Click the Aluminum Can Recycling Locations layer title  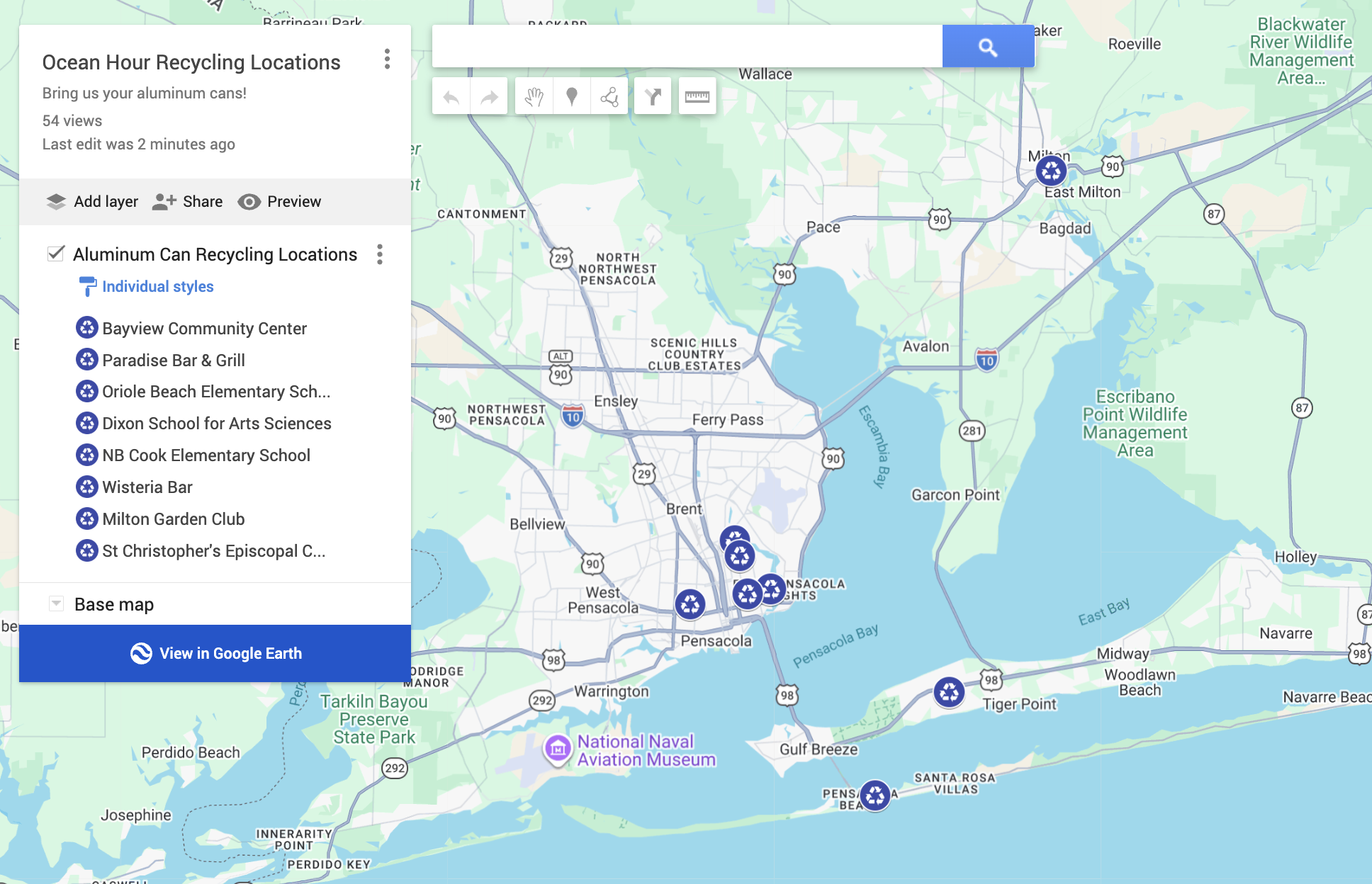click(215, 254)
